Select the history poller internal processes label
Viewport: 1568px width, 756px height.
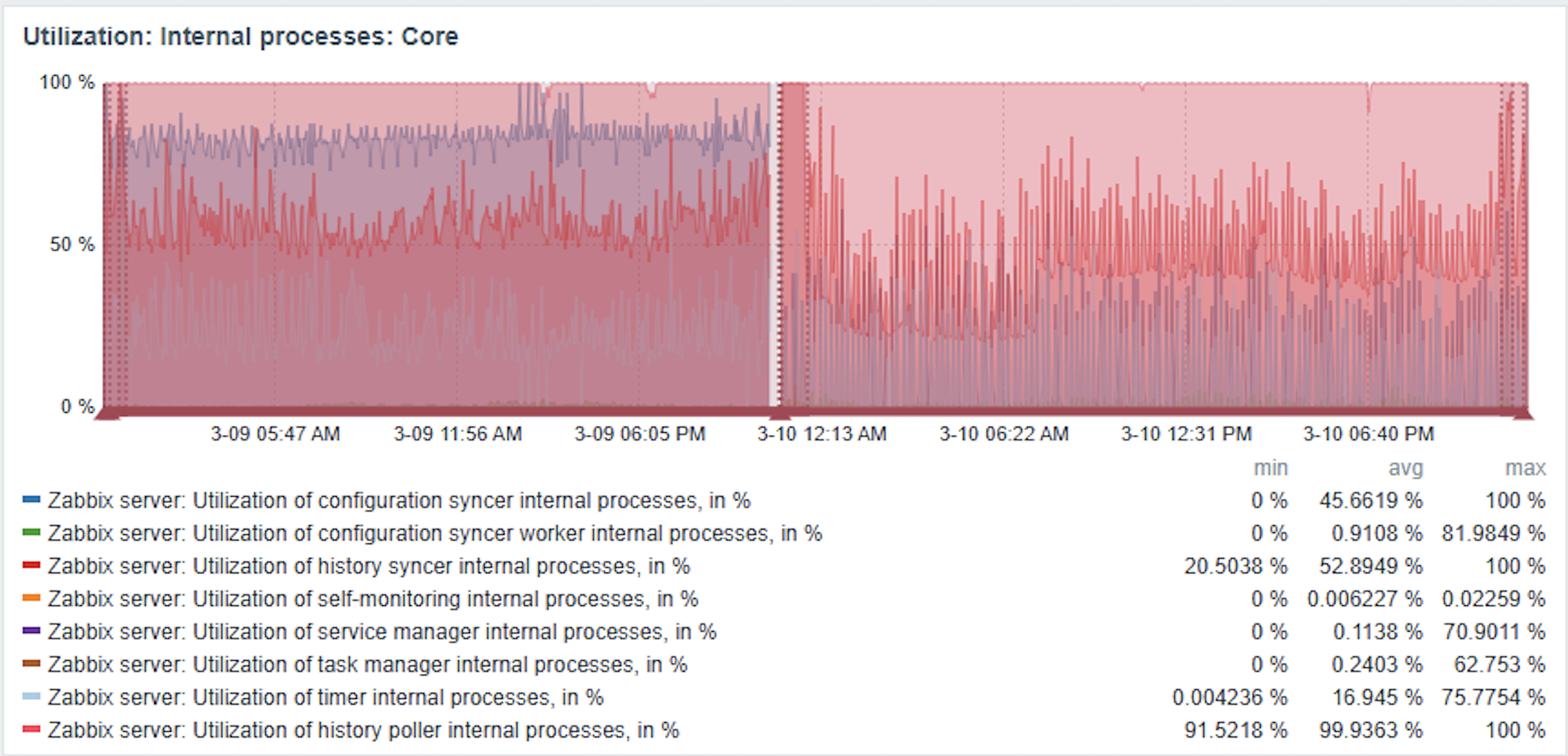click(x=363, y=730)
